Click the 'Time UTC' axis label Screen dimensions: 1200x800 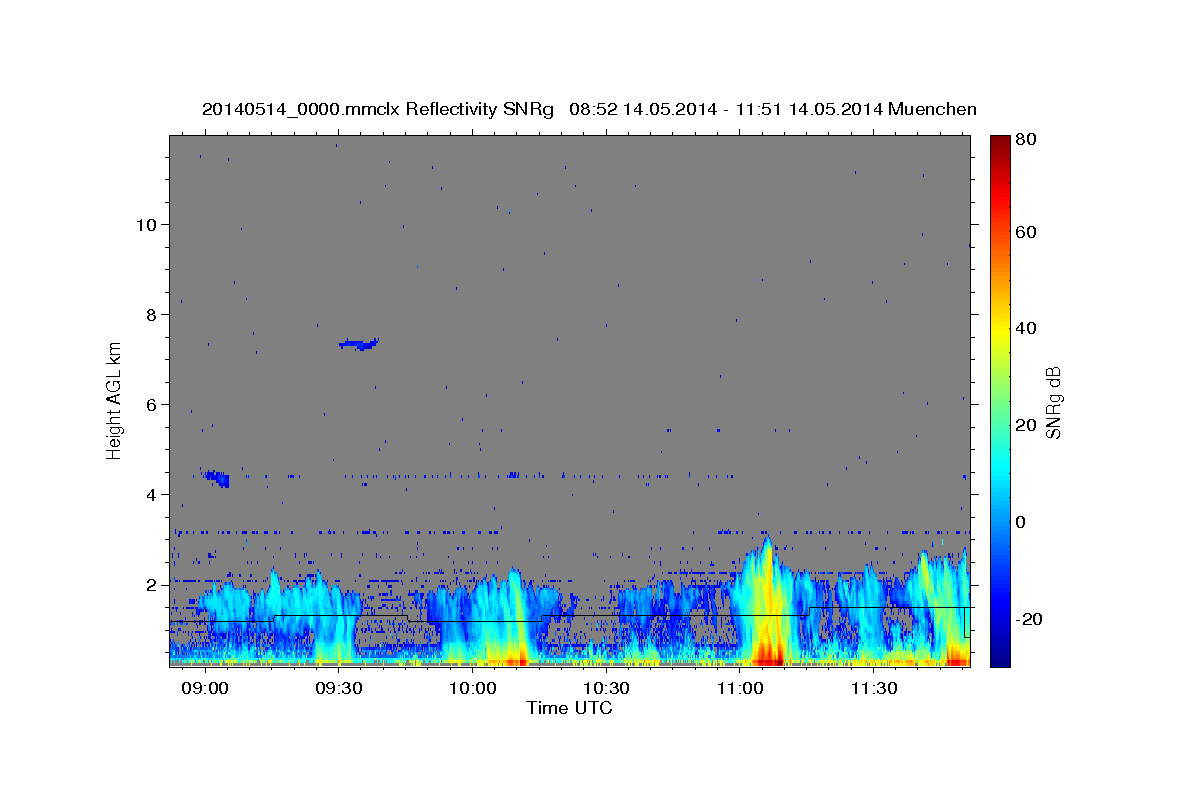coord(569,708)
